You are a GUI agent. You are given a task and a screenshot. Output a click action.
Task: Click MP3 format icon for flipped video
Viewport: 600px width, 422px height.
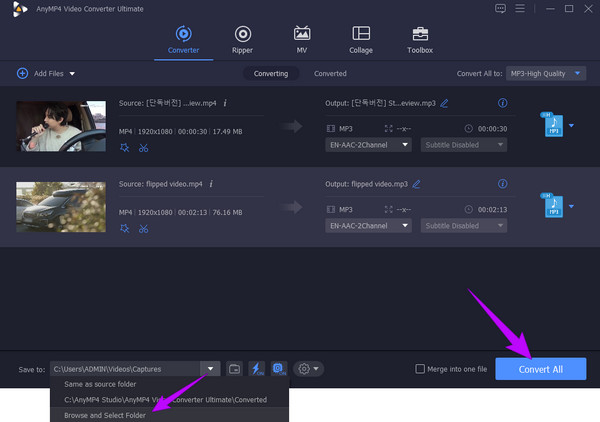tap(552, 206)
